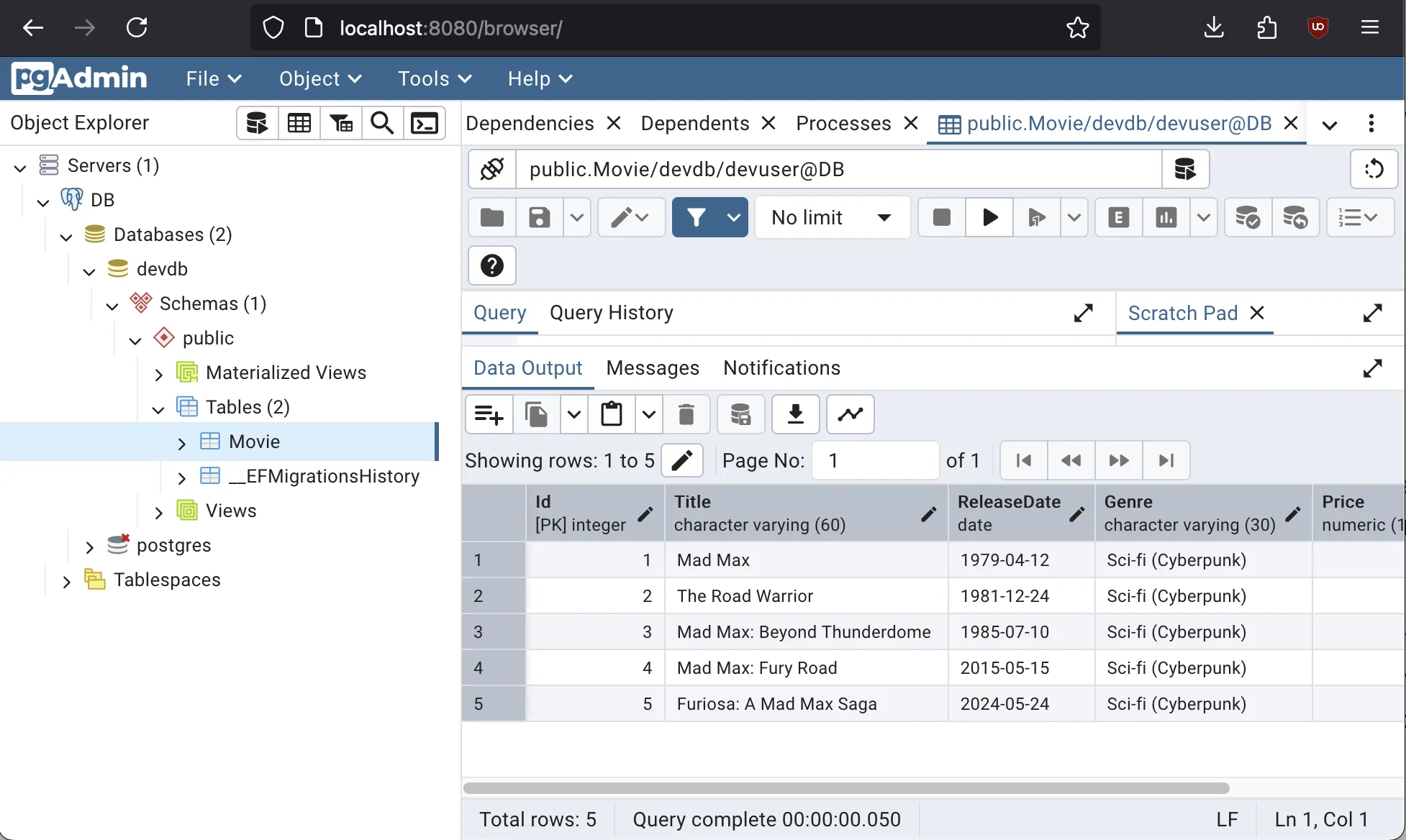1406x840 pixels.
Task: Expand the Tablespaces tree node
Action: coord(66,580)
